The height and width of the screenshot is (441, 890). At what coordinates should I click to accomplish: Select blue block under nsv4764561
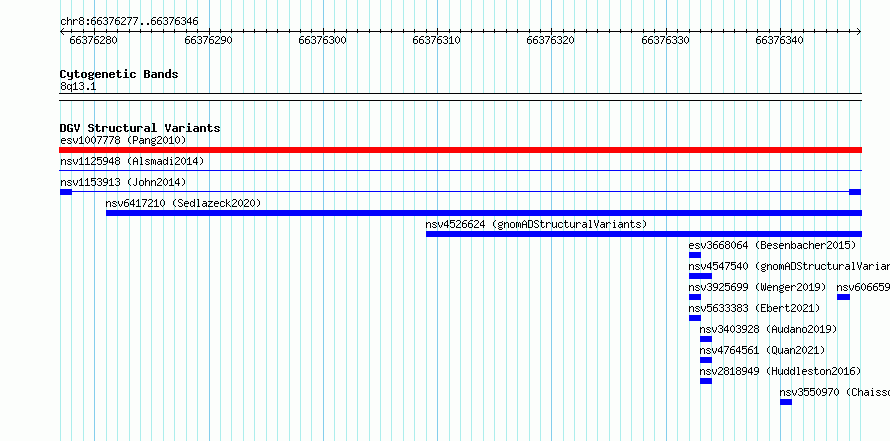click(x=706, y=360)
